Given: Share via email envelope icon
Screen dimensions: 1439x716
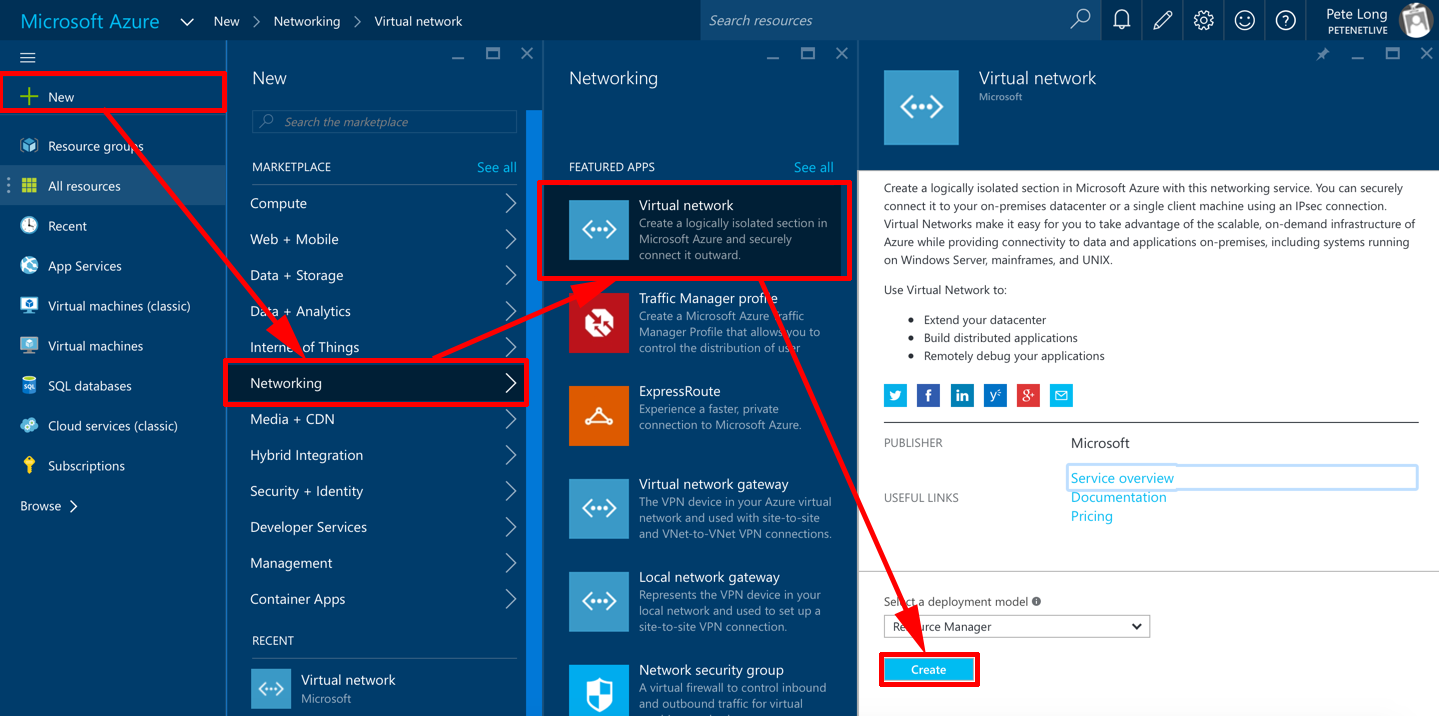Looking at the screenshot, I should [x=1062, y=396].
